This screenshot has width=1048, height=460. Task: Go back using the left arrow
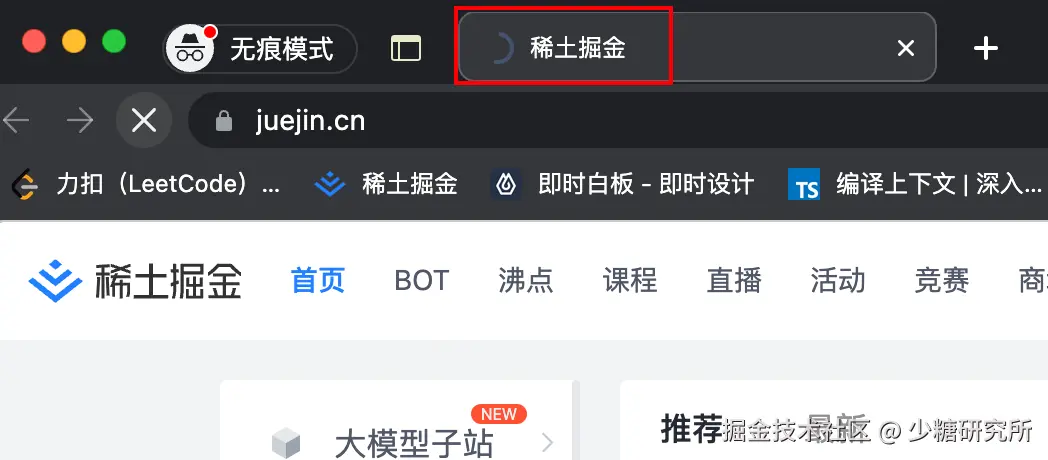(16, 120)
